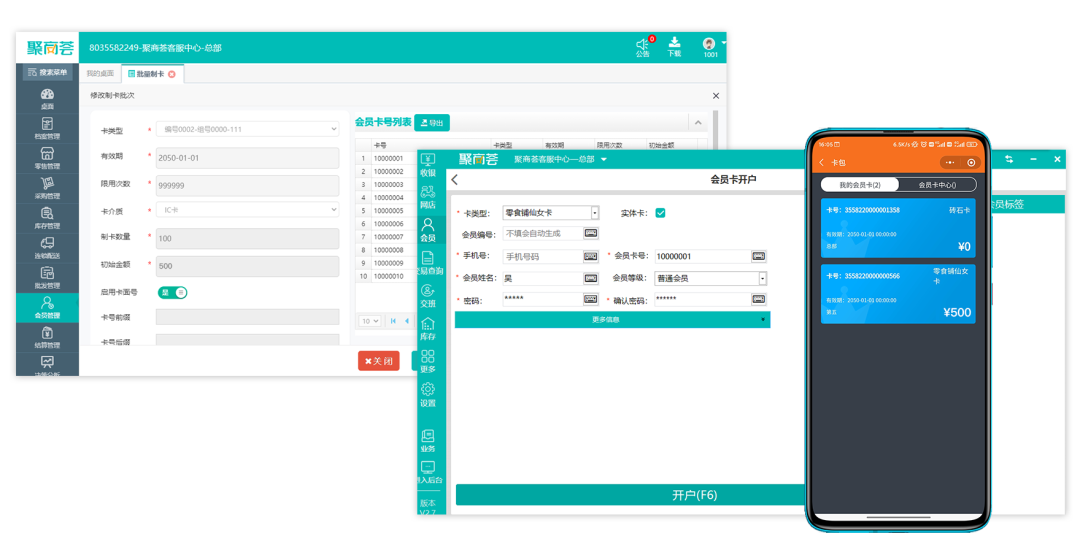Open the 卡介质 dropdown

tap(247, 210)
